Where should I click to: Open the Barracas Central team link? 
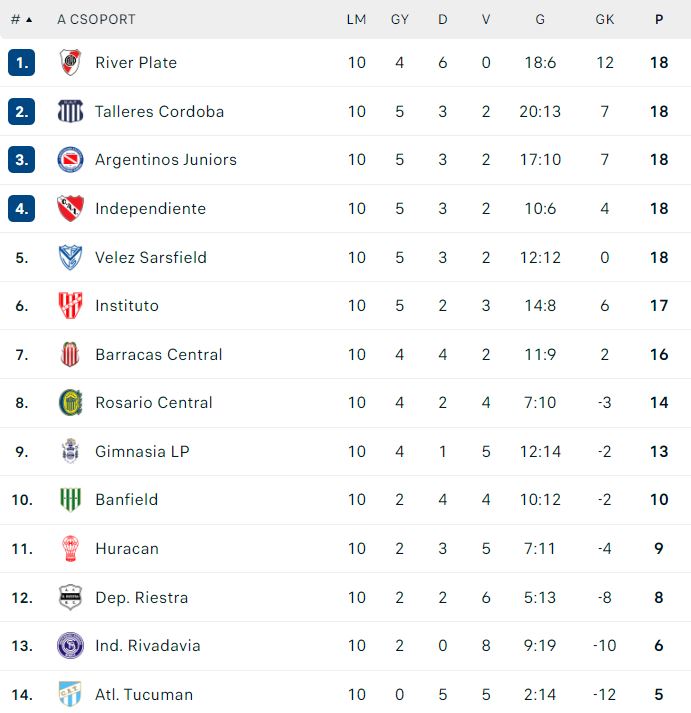(159, 354)
